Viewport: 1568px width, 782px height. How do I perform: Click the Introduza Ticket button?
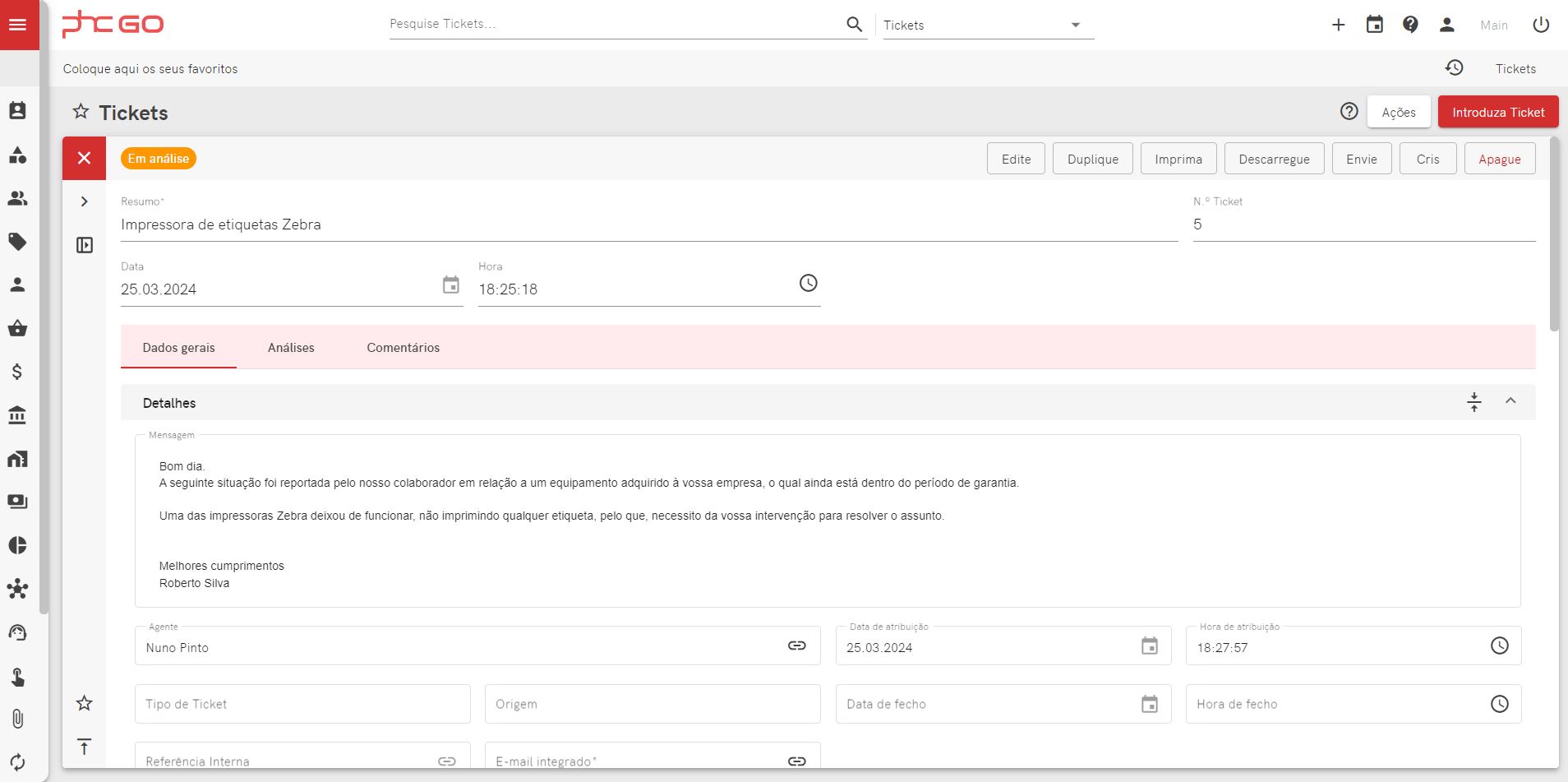click(x=1497, y=113)
